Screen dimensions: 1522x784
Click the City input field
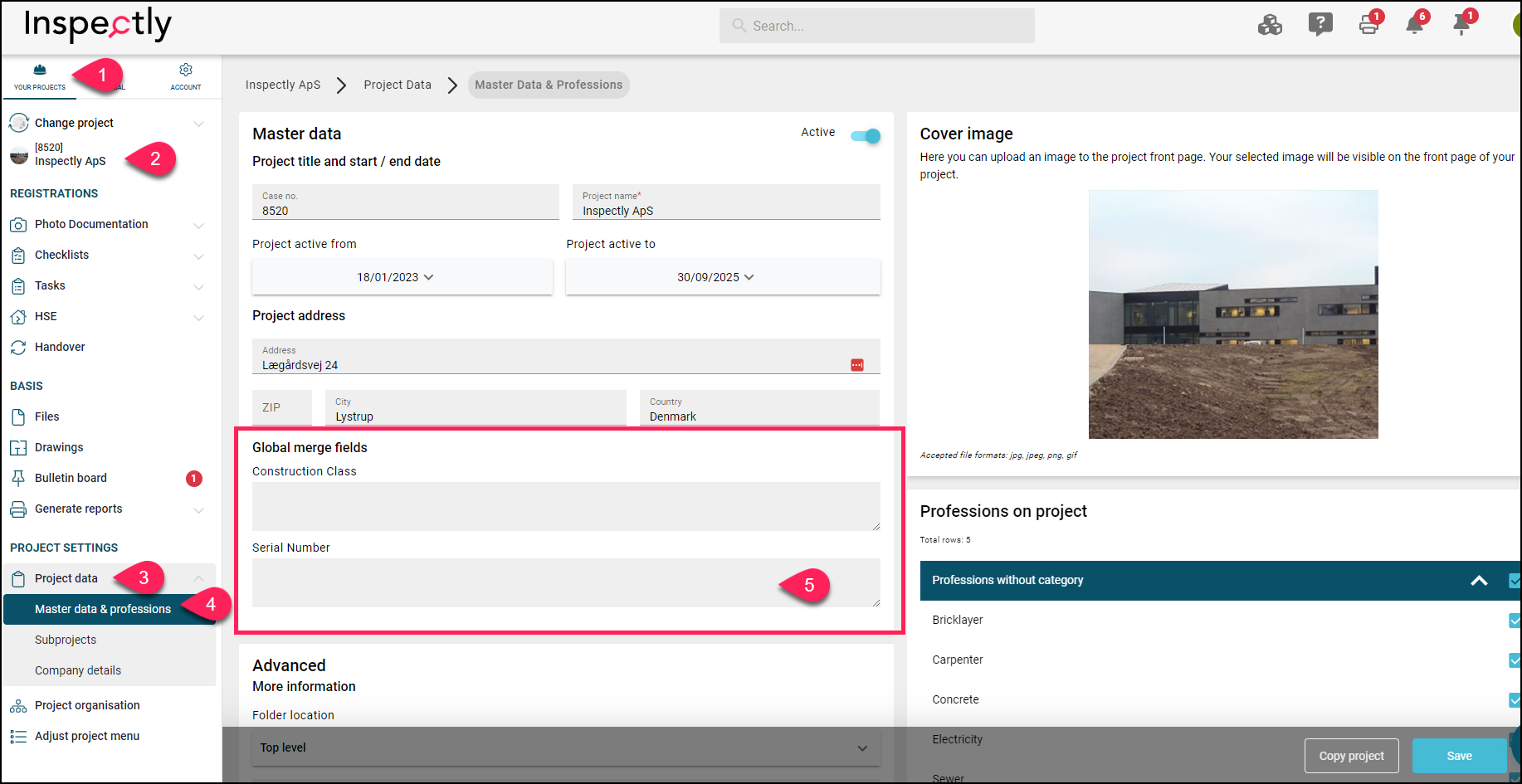tap(476, 407)
